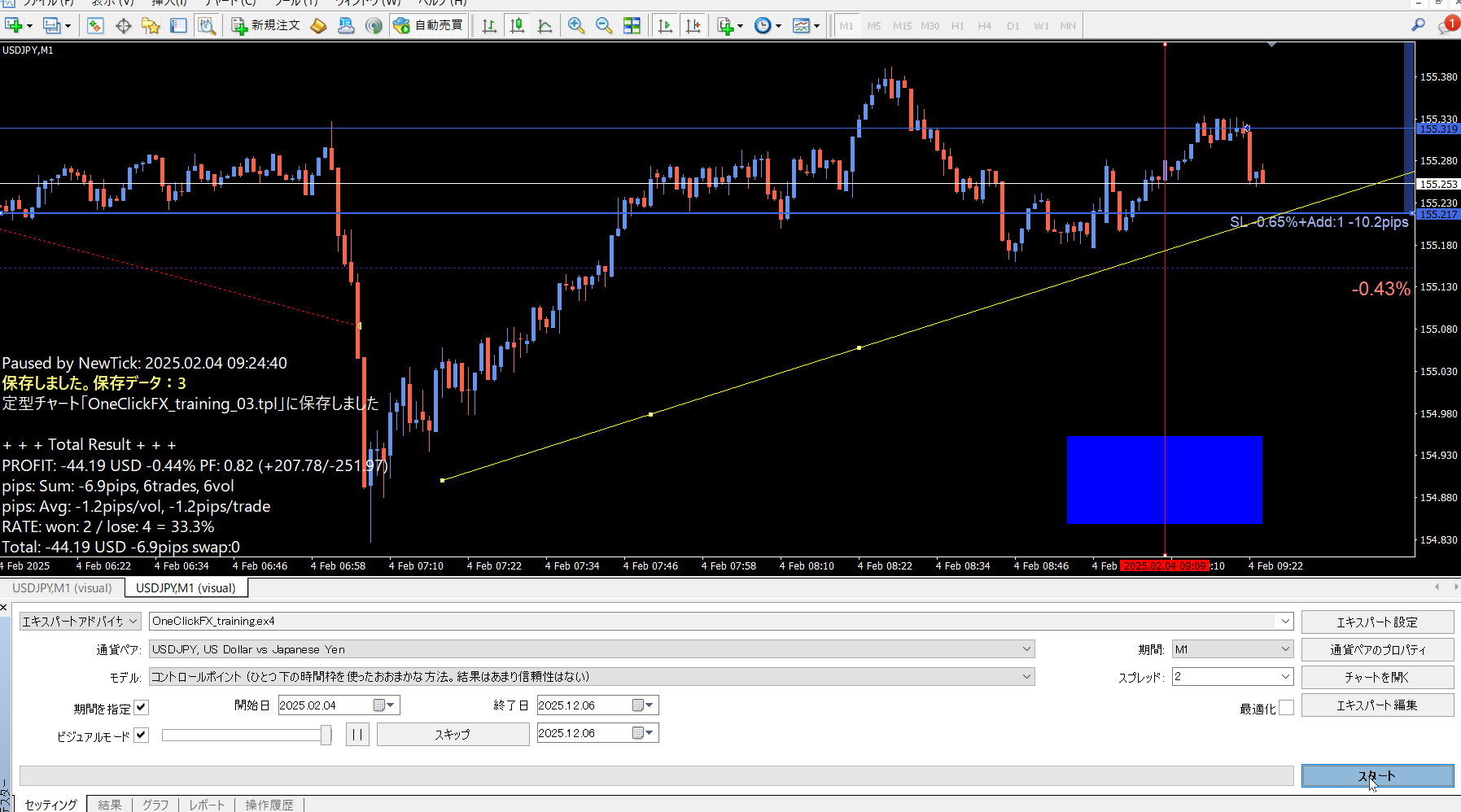Viewport: 1461px width, 812px height.
Task: Click the tile windows grid icon
Action: coord(632,26)
